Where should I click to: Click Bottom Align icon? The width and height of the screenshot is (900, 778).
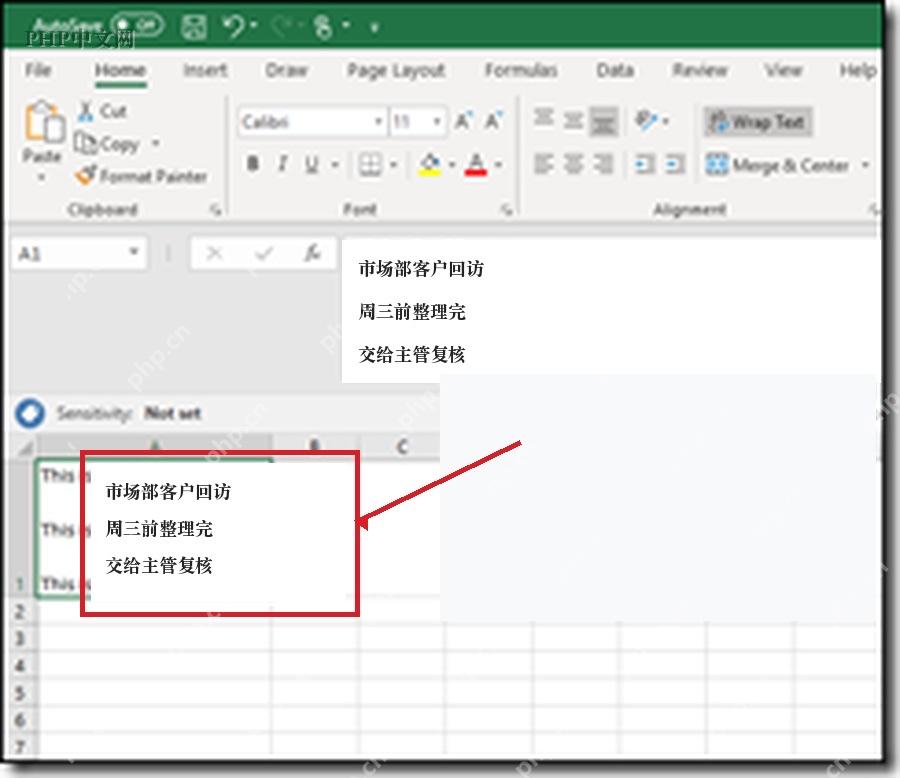click(x=603, y=122)
